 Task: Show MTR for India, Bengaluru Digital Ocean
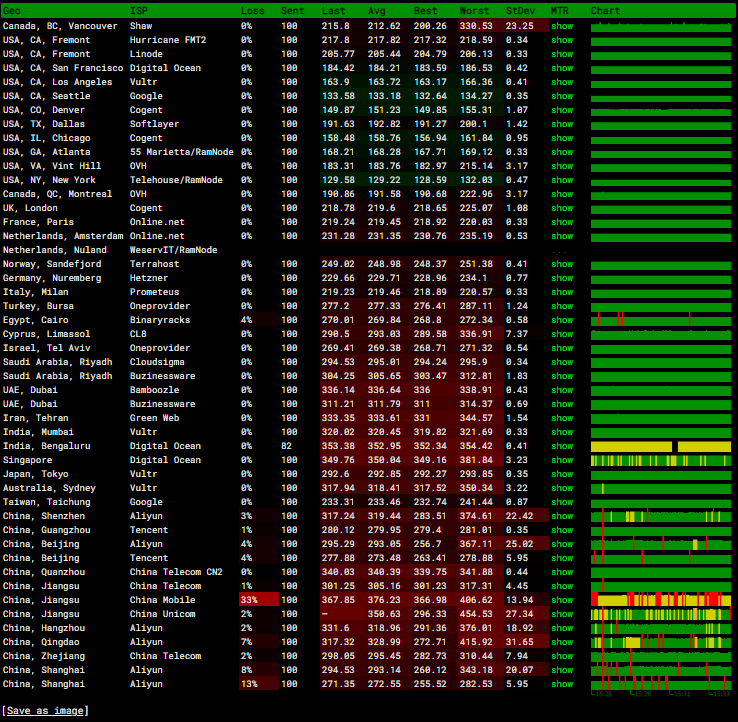pyautogui.click(x=562, y=446)
